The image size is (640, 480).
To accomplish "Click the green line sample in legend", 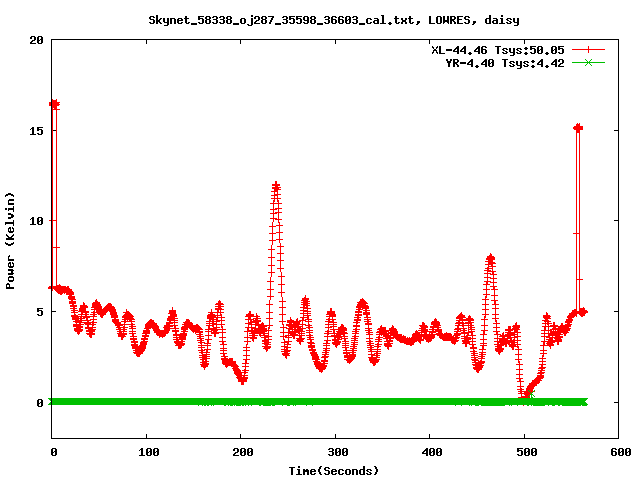I will [x=588, y=63].
